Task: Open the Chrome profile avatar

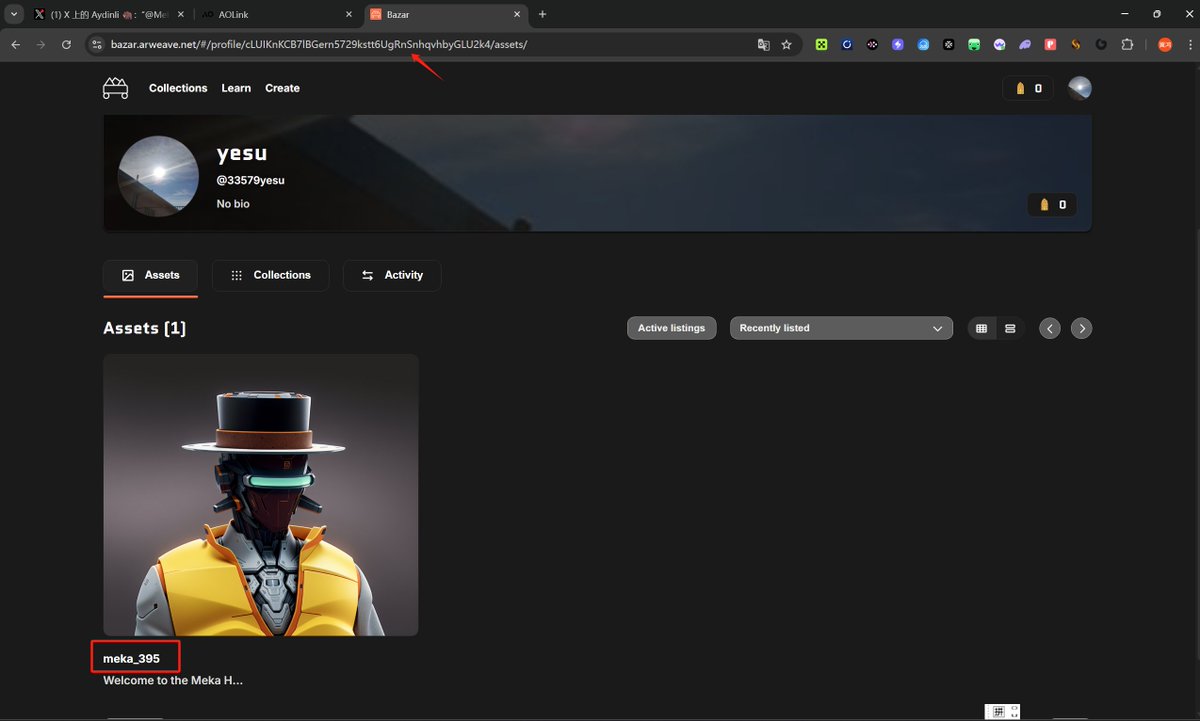Action: coord(1164,45)
